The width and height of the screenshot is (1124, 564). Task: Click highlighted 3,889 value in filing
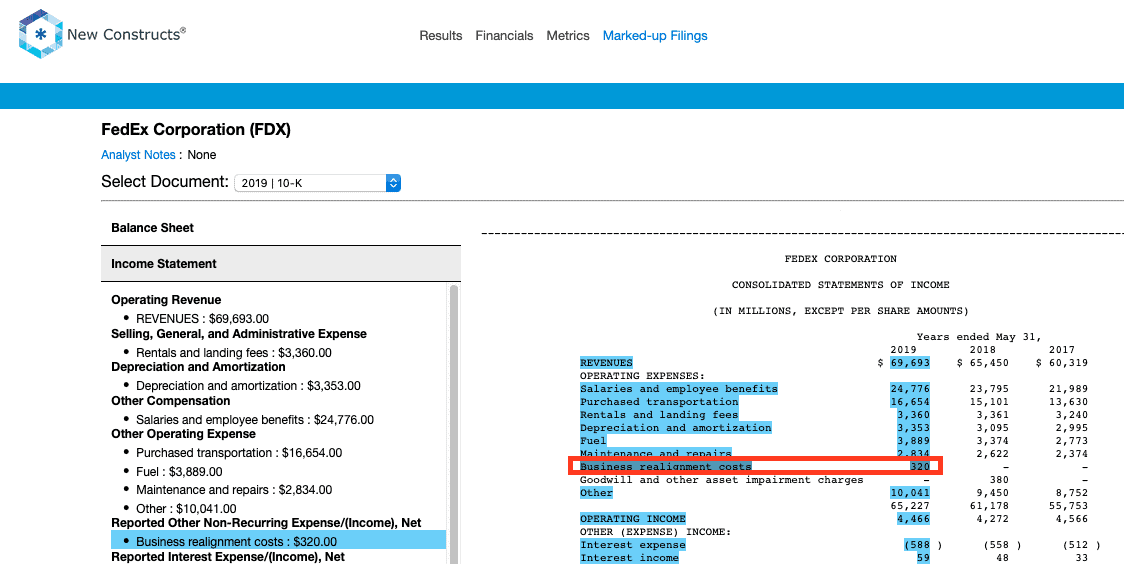[913, 441]
